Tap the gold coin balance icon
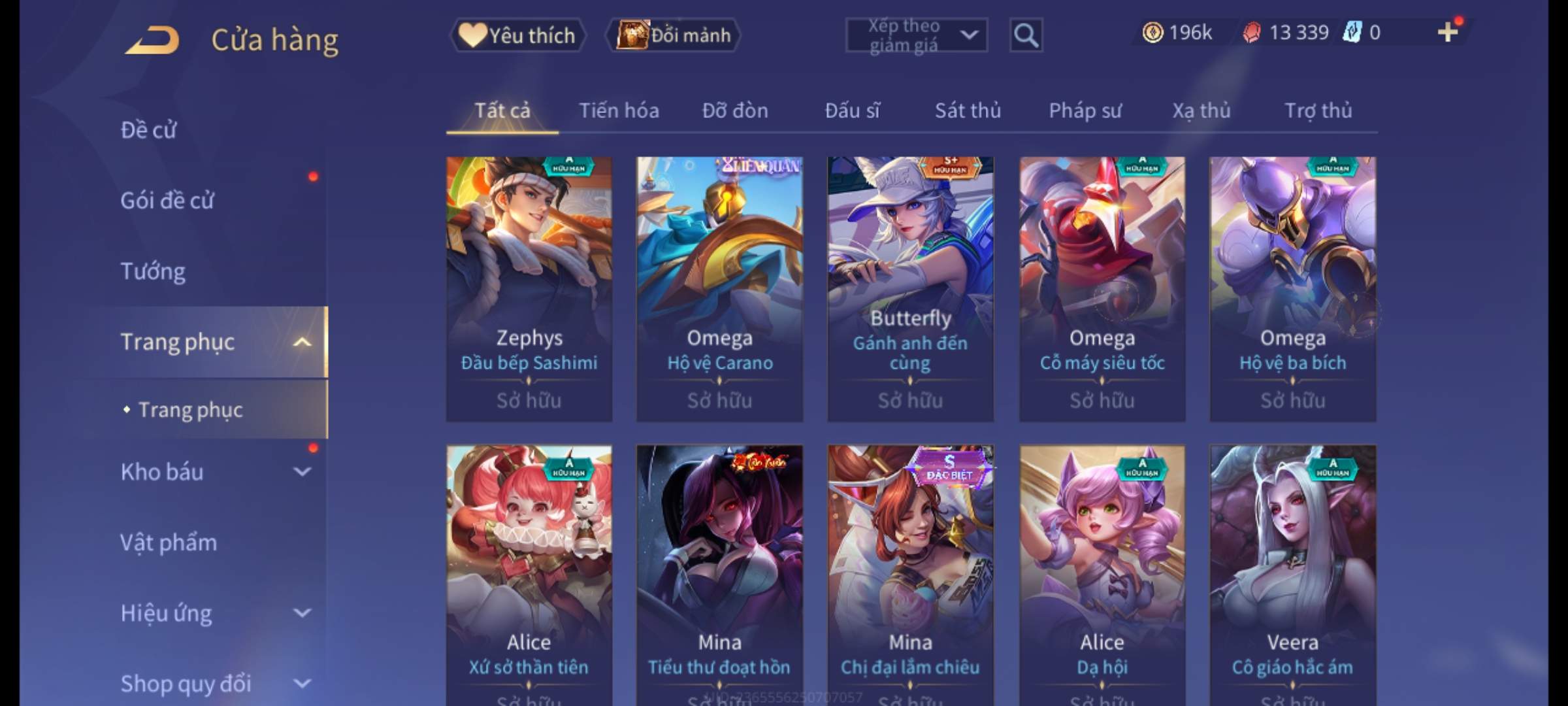The height and width of the screenshot is (706, 1568). click(x=1152, y=32)
